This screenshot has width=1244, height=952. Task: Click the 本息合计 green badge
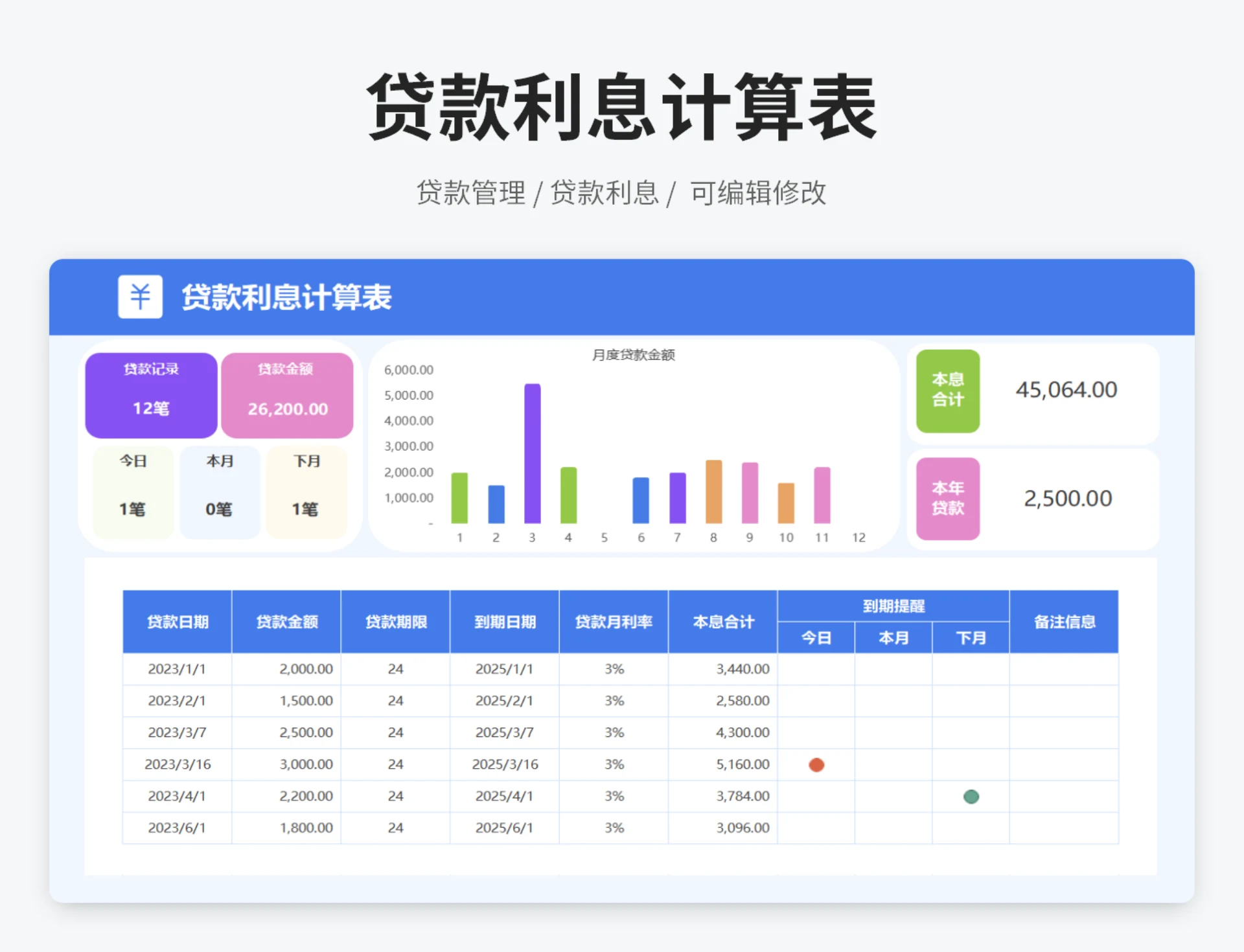point(947,391)
